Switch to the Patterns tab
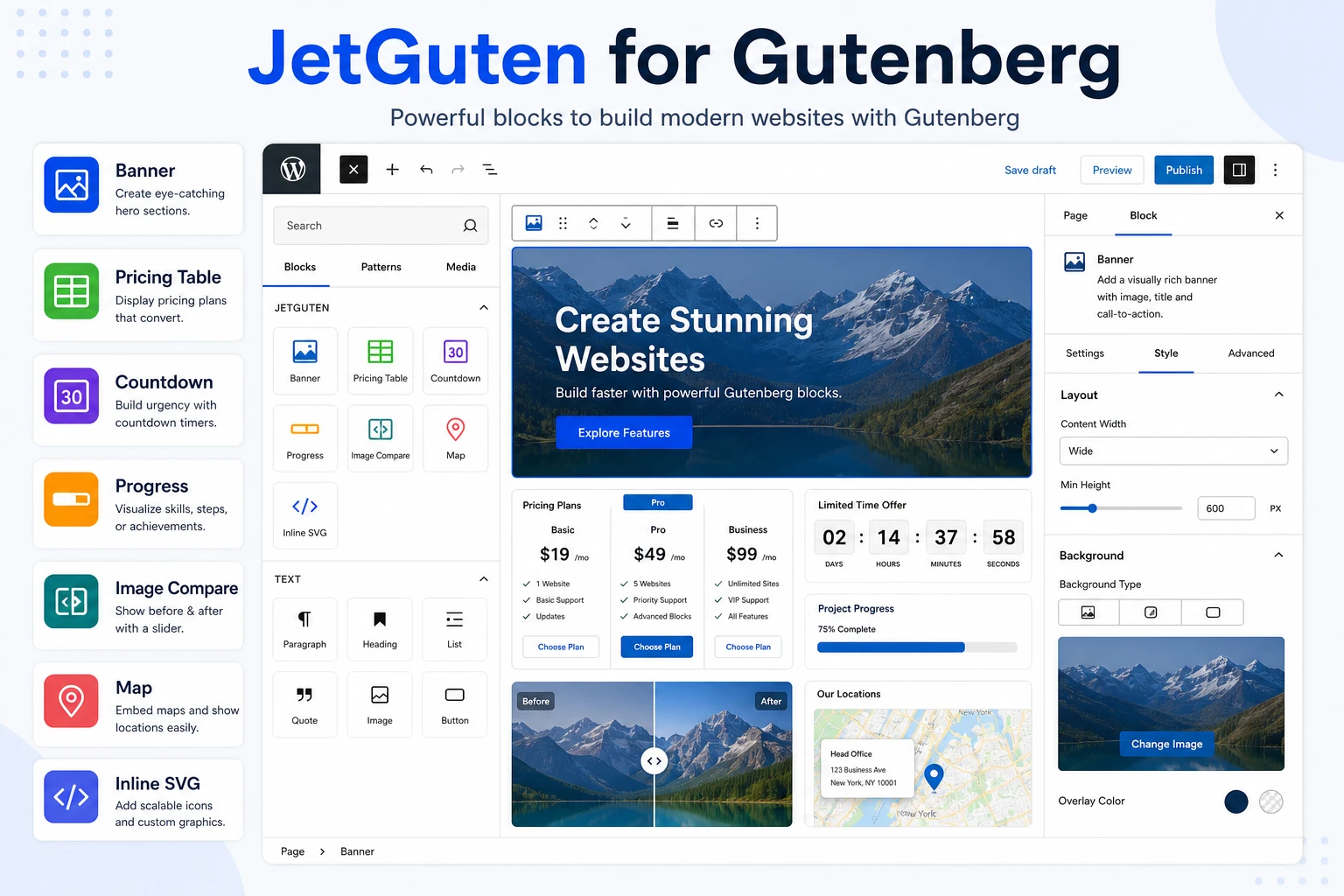The height and width of the screenshot is (896, 1344). tap(381, 267)
